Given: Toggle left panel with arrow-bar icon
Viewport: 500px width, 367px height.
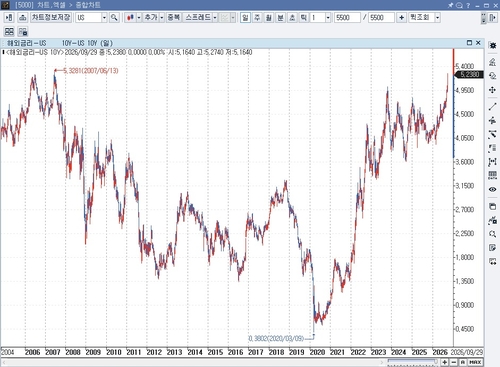Looking at the screenshot, I should point(9,17).
